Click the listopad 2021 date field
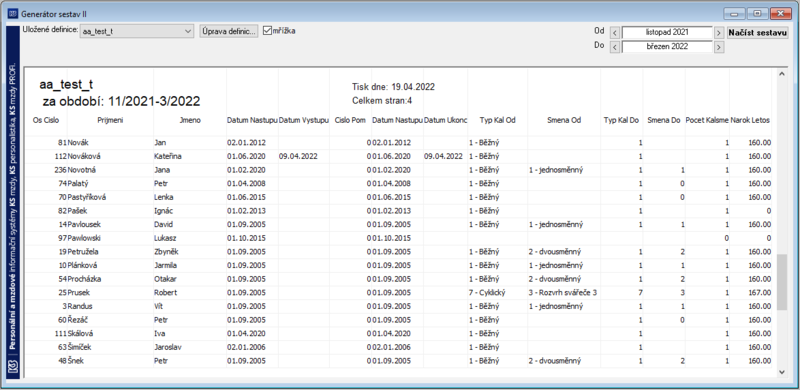 pos(667,32)
